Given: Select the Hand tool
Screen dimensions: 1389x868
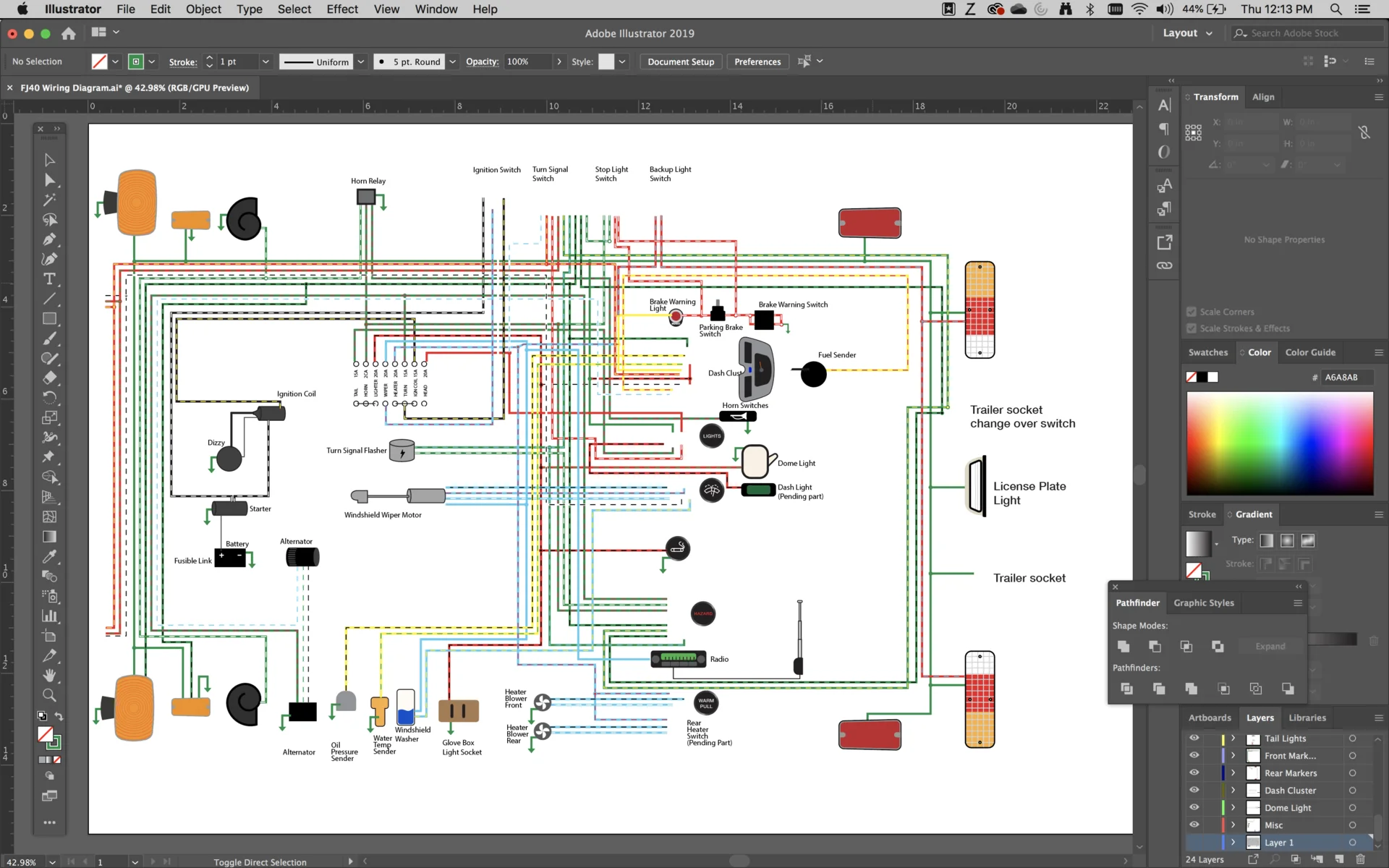Looking at the screenshot, I should coord(49,676).
